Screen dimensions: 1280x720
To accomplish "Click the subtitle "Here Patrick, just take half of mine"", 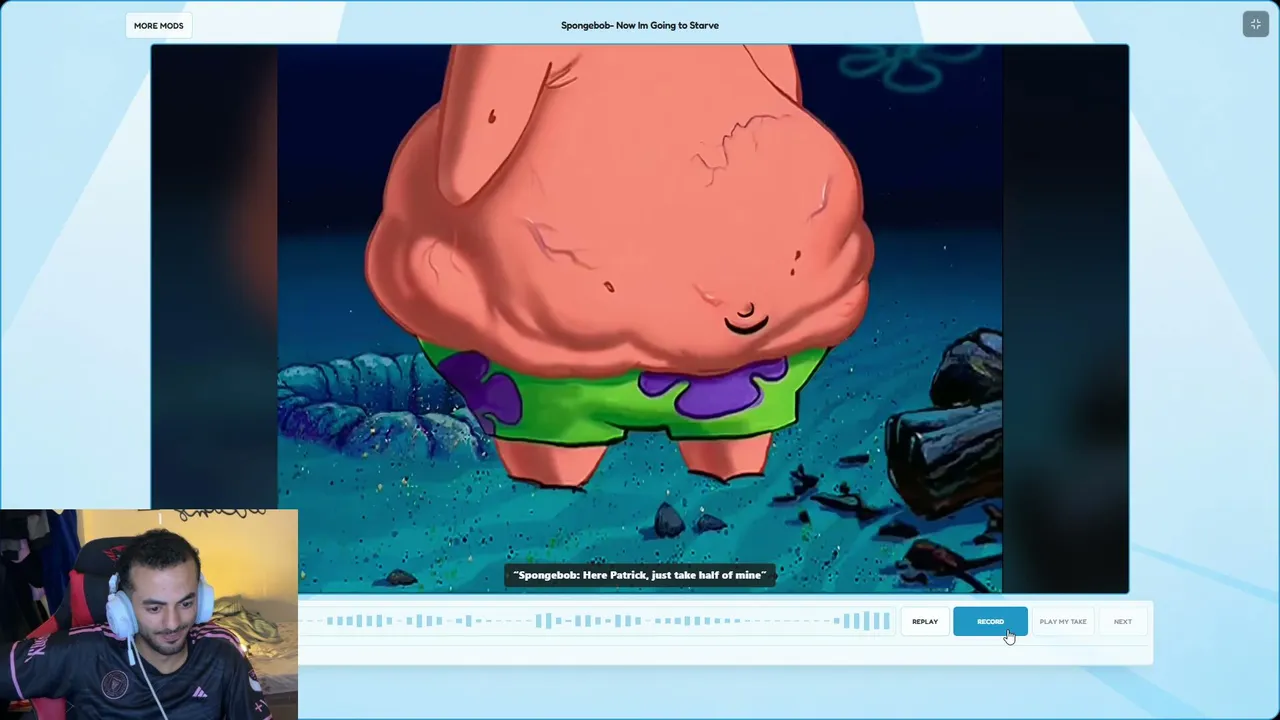I will click(x=640, y=575).
